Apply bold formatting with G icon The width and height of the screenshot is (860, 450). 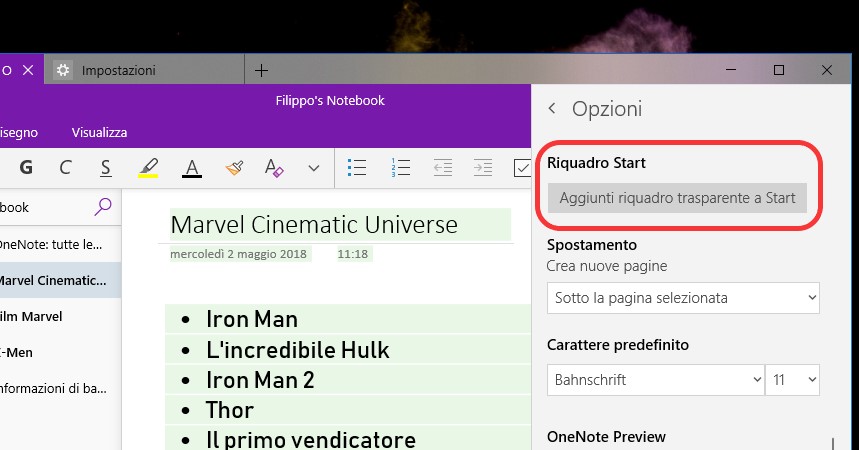pos(26,167)
